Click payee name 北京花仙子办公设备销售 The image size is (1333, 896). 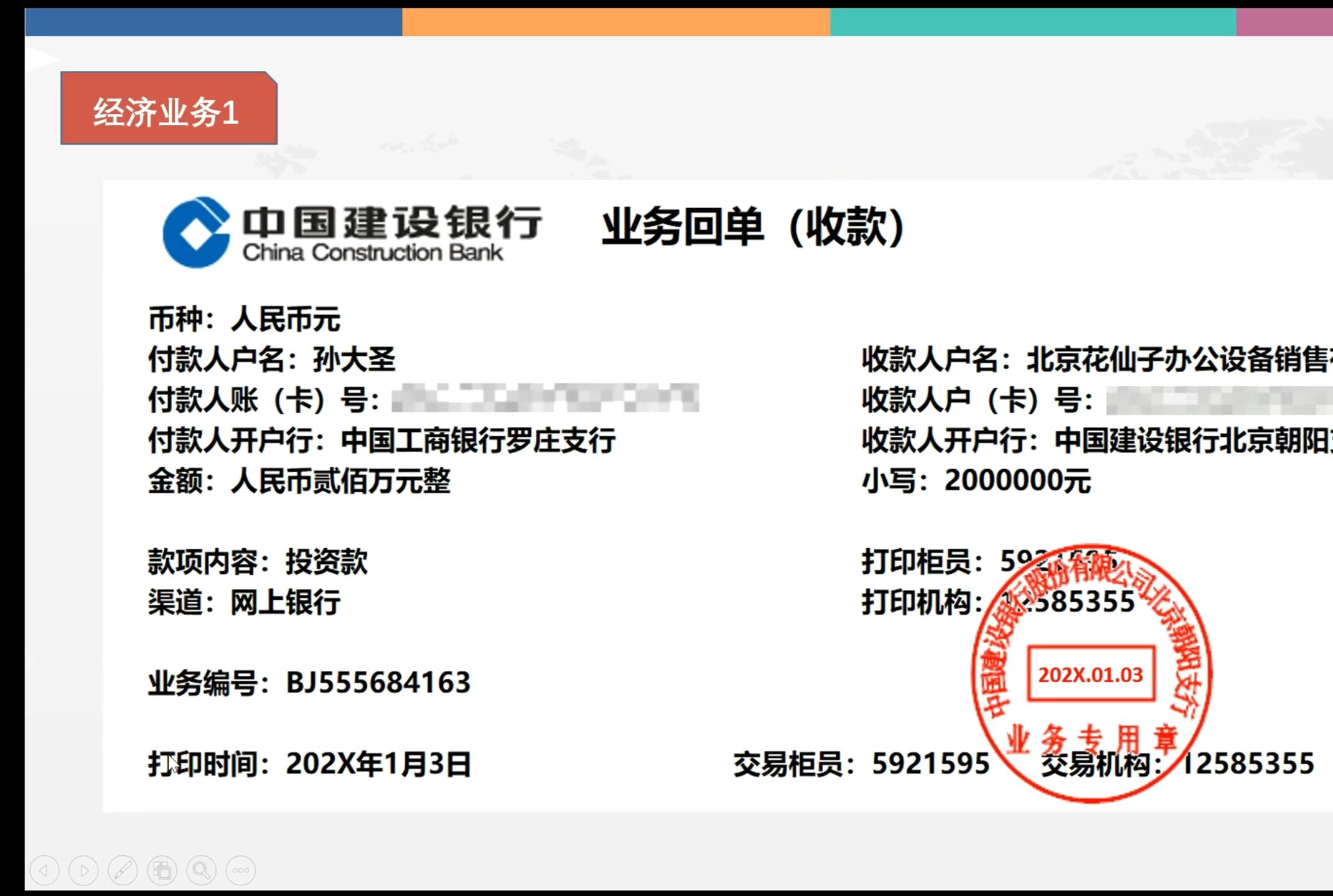[x=1179, y=359]
